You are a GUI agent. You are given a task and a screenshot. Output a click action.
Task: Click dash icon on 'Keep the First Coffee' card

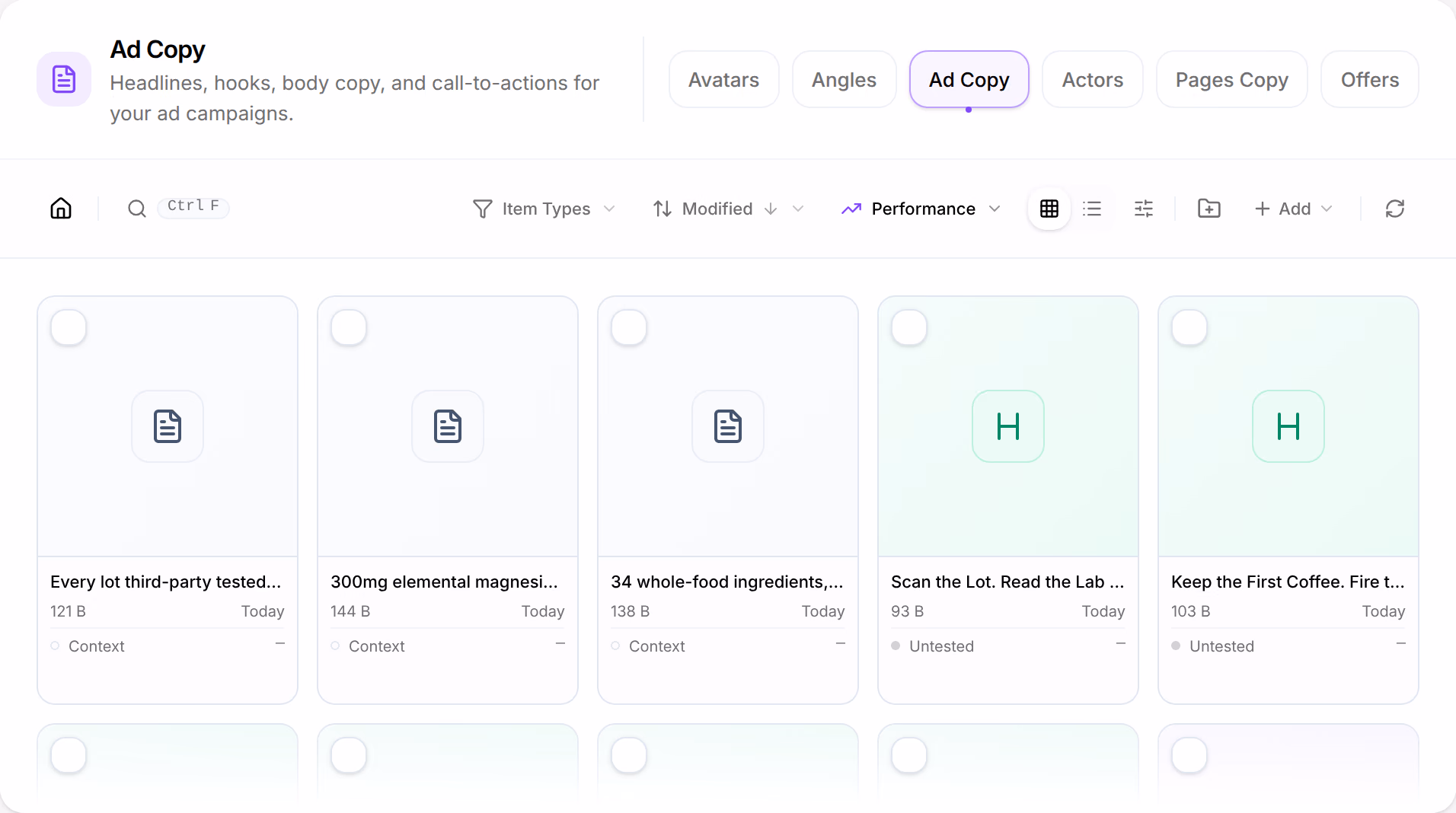pyautogui.click(x=1401, y=644)
